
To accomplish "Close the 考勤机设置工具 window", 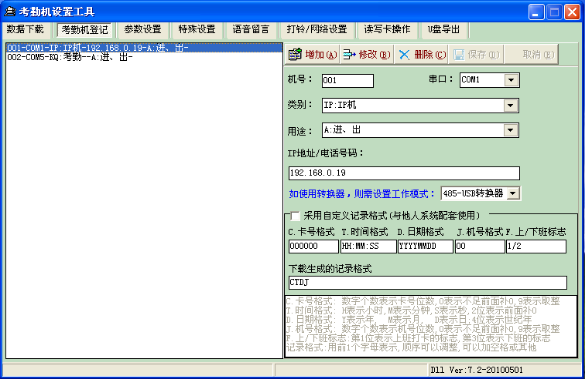I will pyautogui.click(x=572, y=12).
